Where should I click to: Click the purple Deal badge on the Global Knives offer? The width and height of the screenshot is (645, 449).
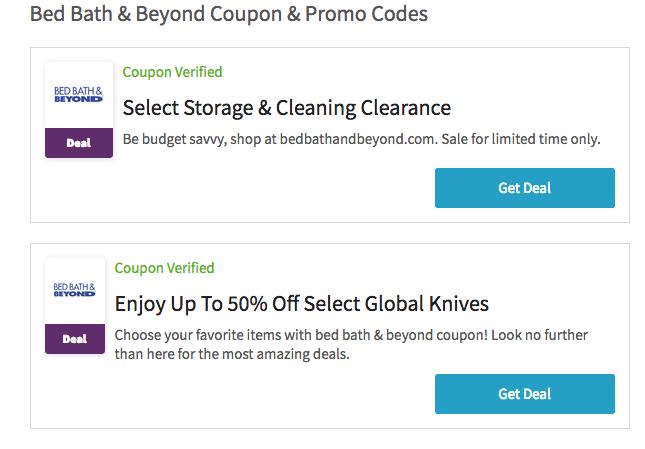74,338
